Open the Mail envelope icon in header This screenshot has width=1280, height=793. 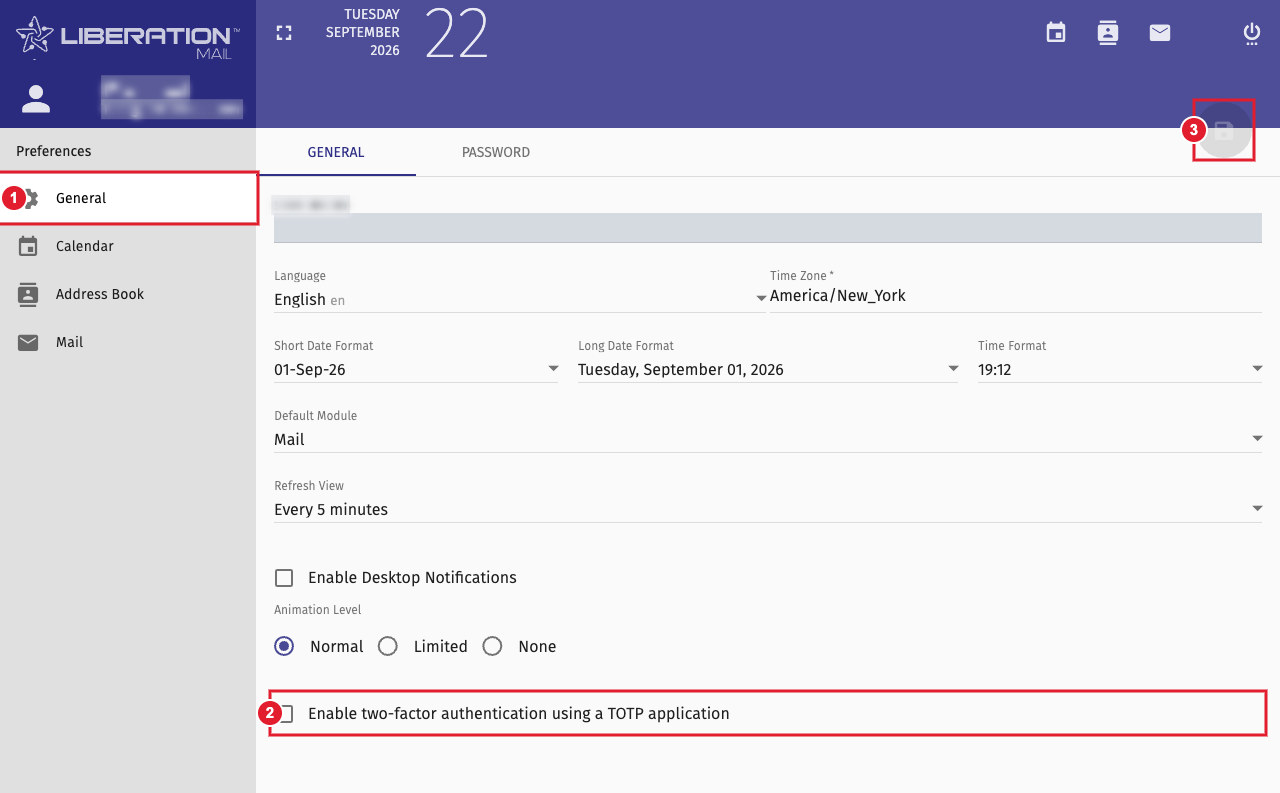click(x=1160, y=33)
